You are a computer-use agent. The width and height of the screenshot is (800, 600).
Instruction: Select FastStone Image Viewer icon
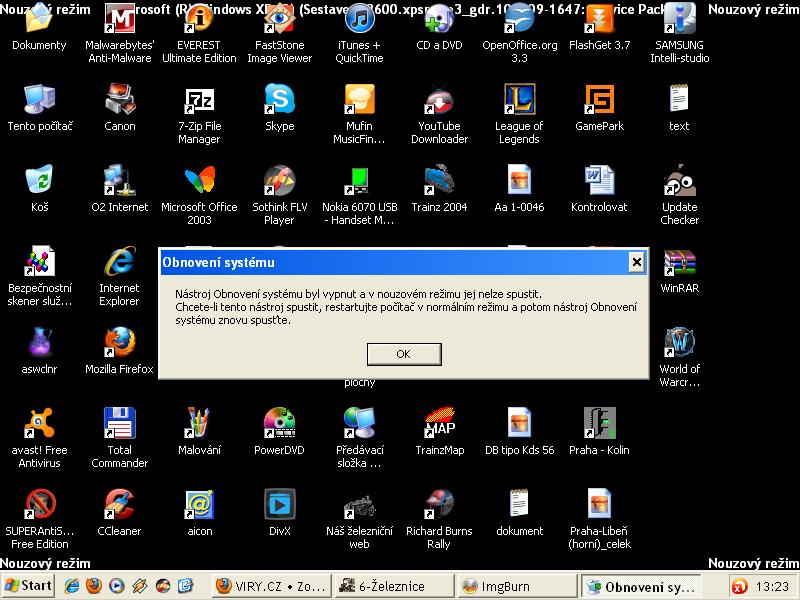click(280, 18)
